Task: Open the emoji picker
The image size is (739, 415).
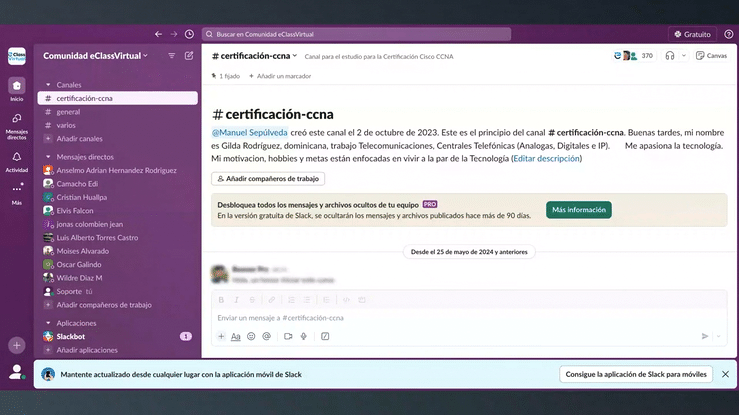Action: (251, 336)
